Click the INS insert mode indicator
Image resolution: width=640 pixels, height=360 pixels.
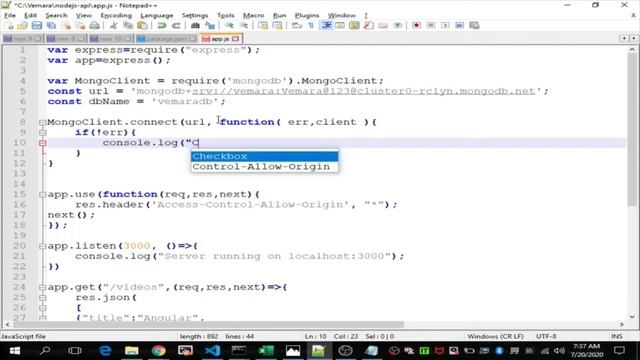[x=617, y=336]
